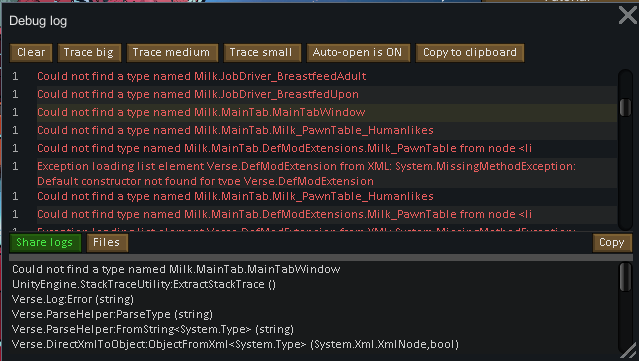Screen dimensions: 639x361
Task: Select Trace medium option
Action: pos(172,53)
